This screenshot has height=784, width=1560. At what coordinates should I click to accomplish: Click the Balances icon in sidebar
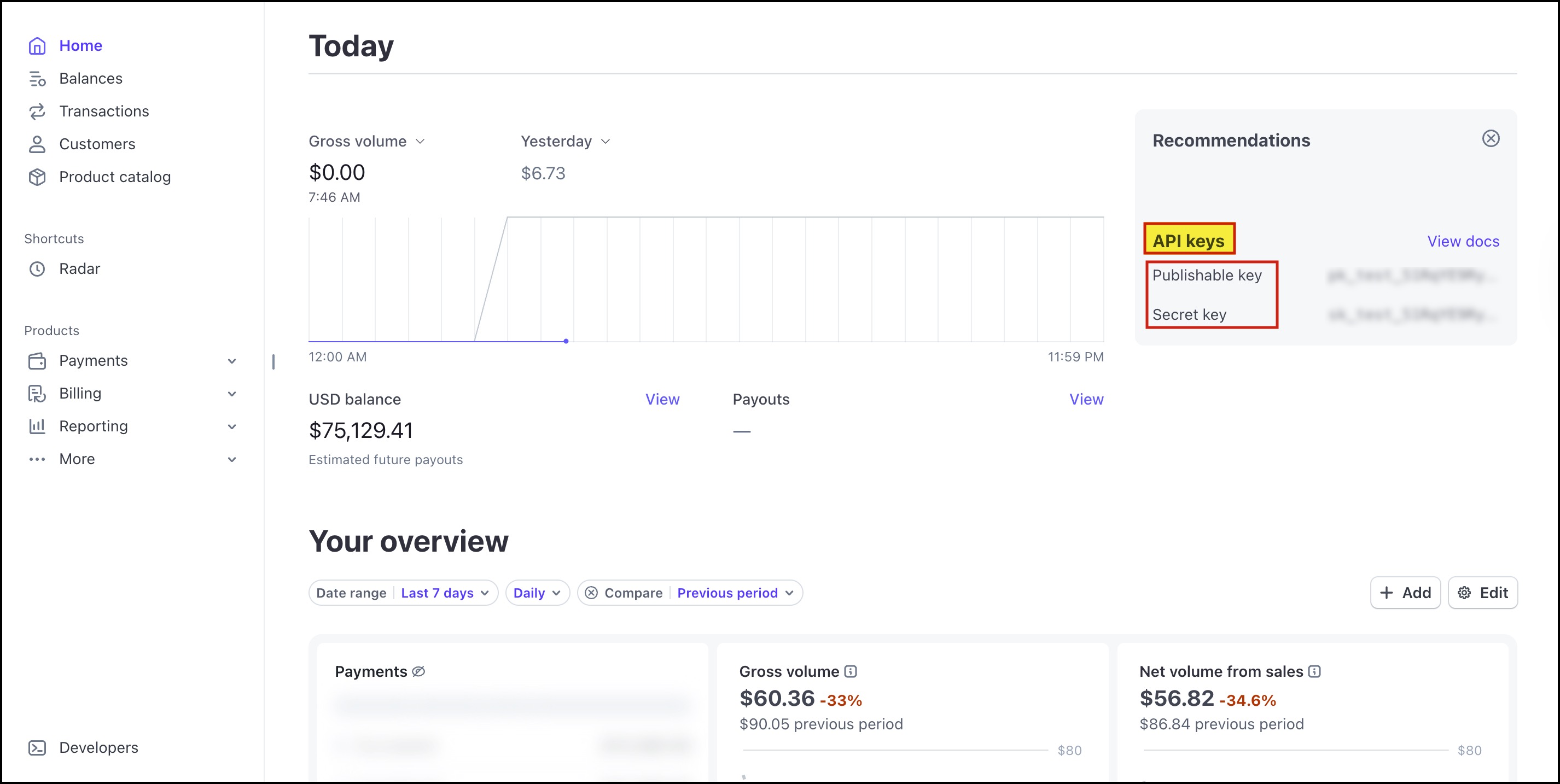point(37,79)
